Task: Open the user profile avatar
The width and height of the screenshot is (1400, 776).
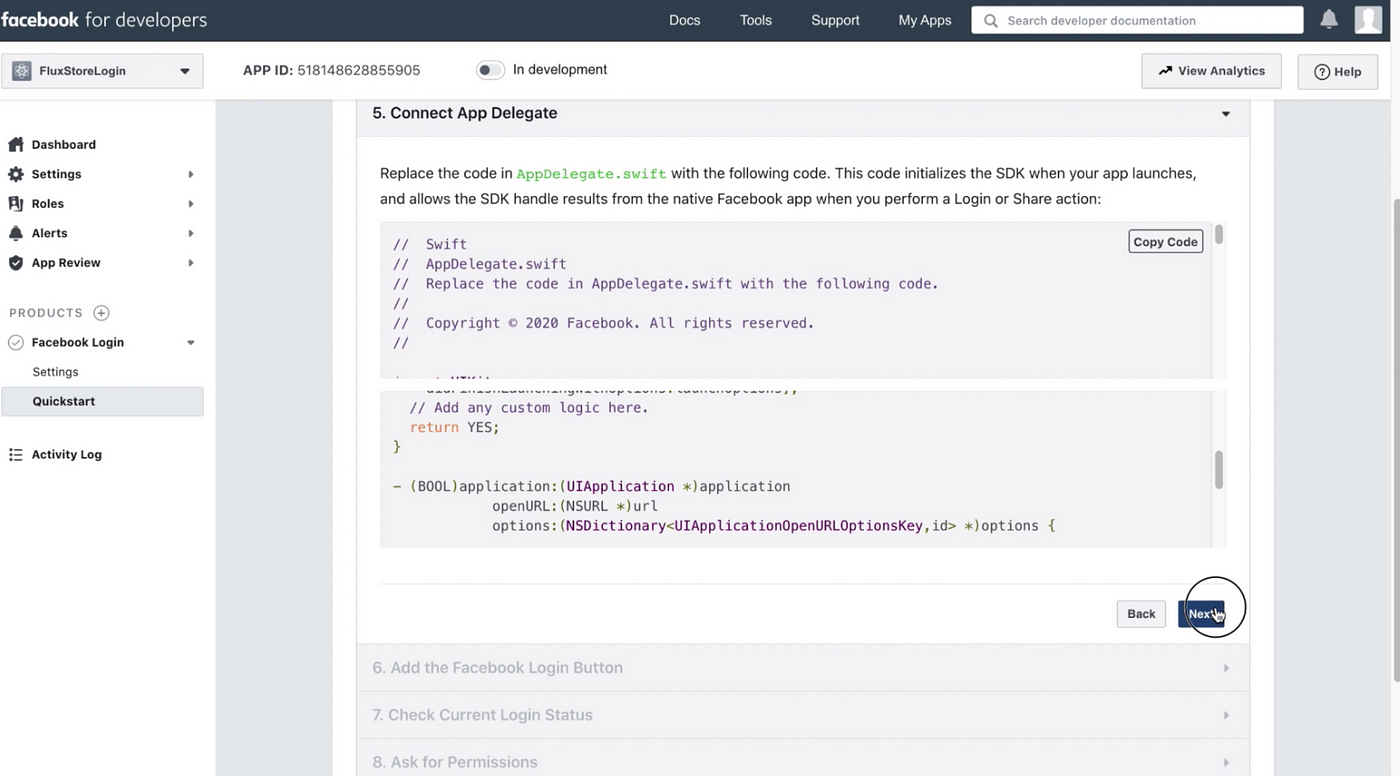Action: coord(1368,19)
